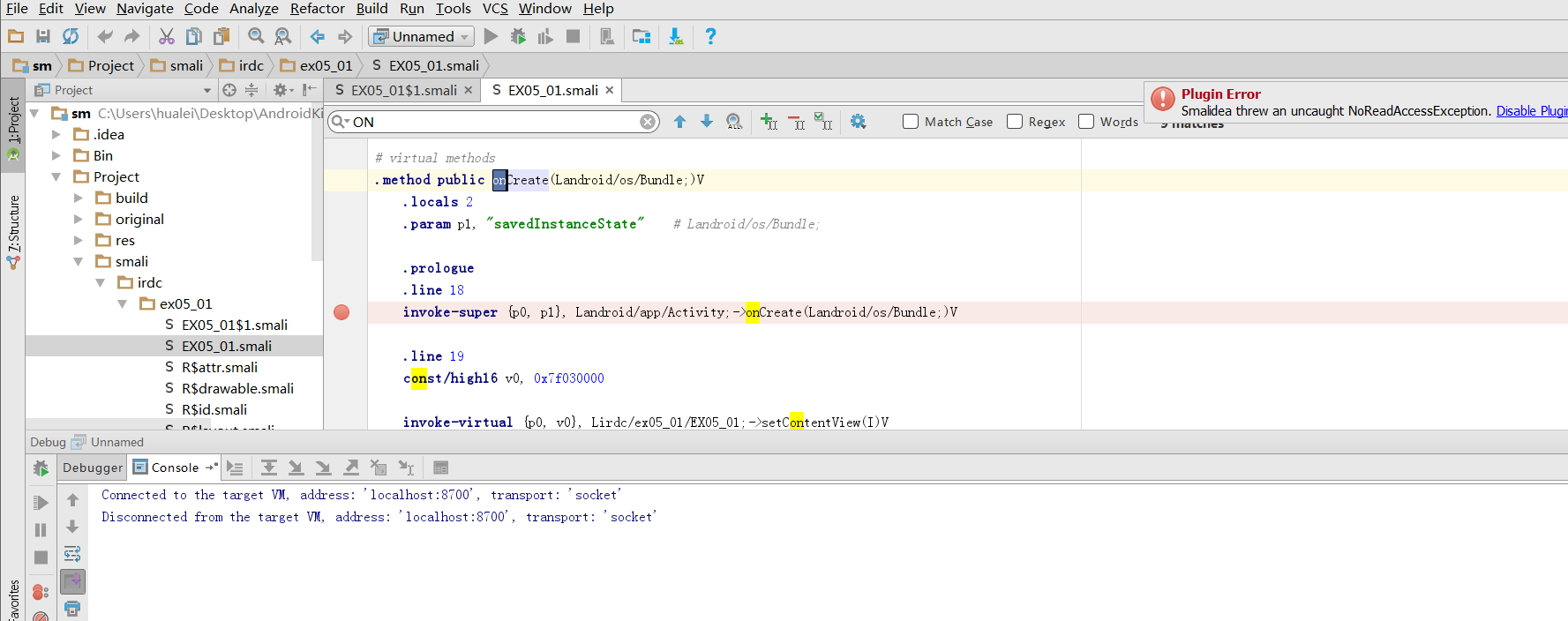Collapse the irdc folder node
This screenshot has width=1568, height=621.
101,282
